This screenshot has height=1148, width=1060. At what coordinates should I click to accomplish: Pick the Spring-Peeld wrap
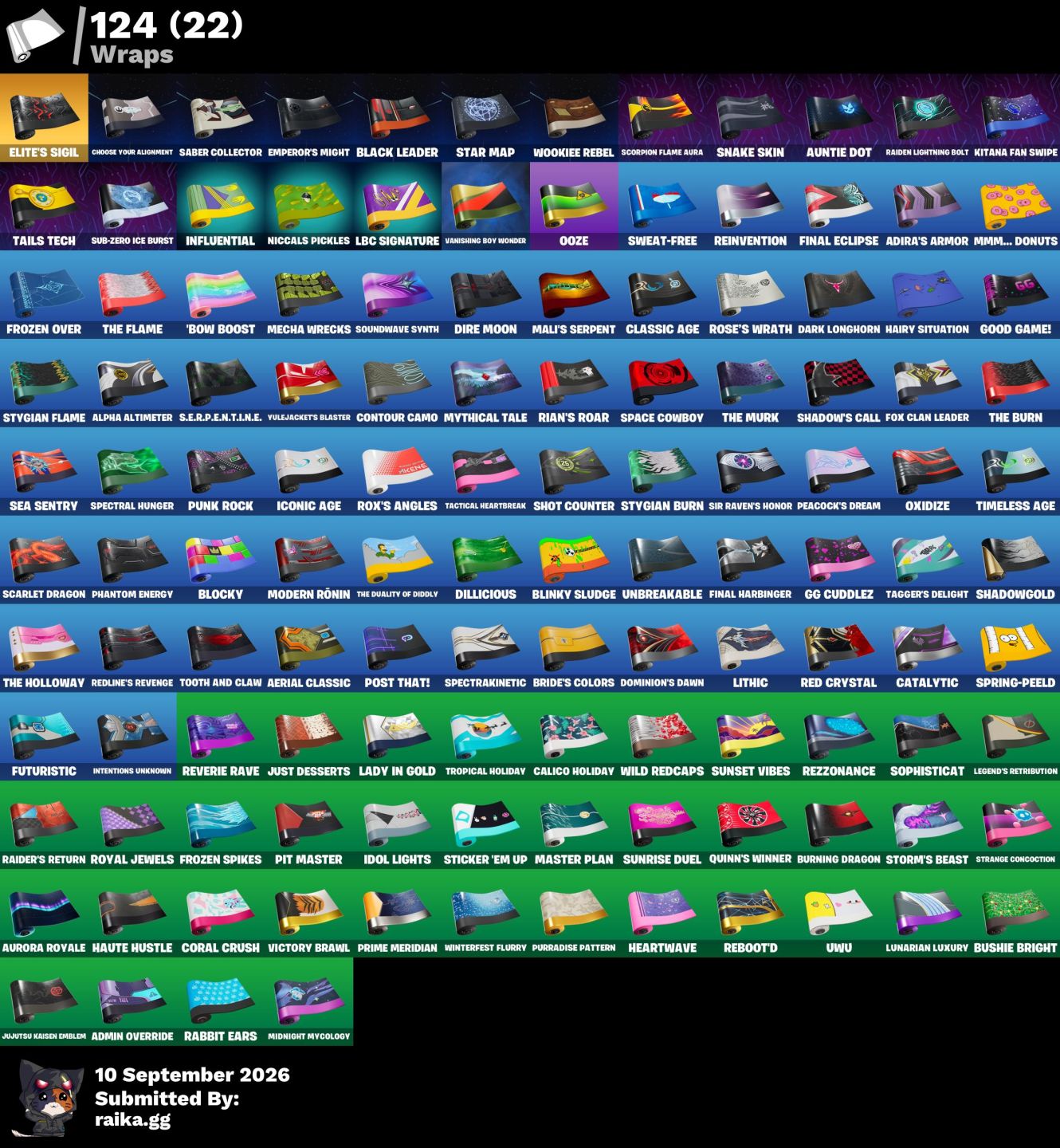(x=1016, y=649)
